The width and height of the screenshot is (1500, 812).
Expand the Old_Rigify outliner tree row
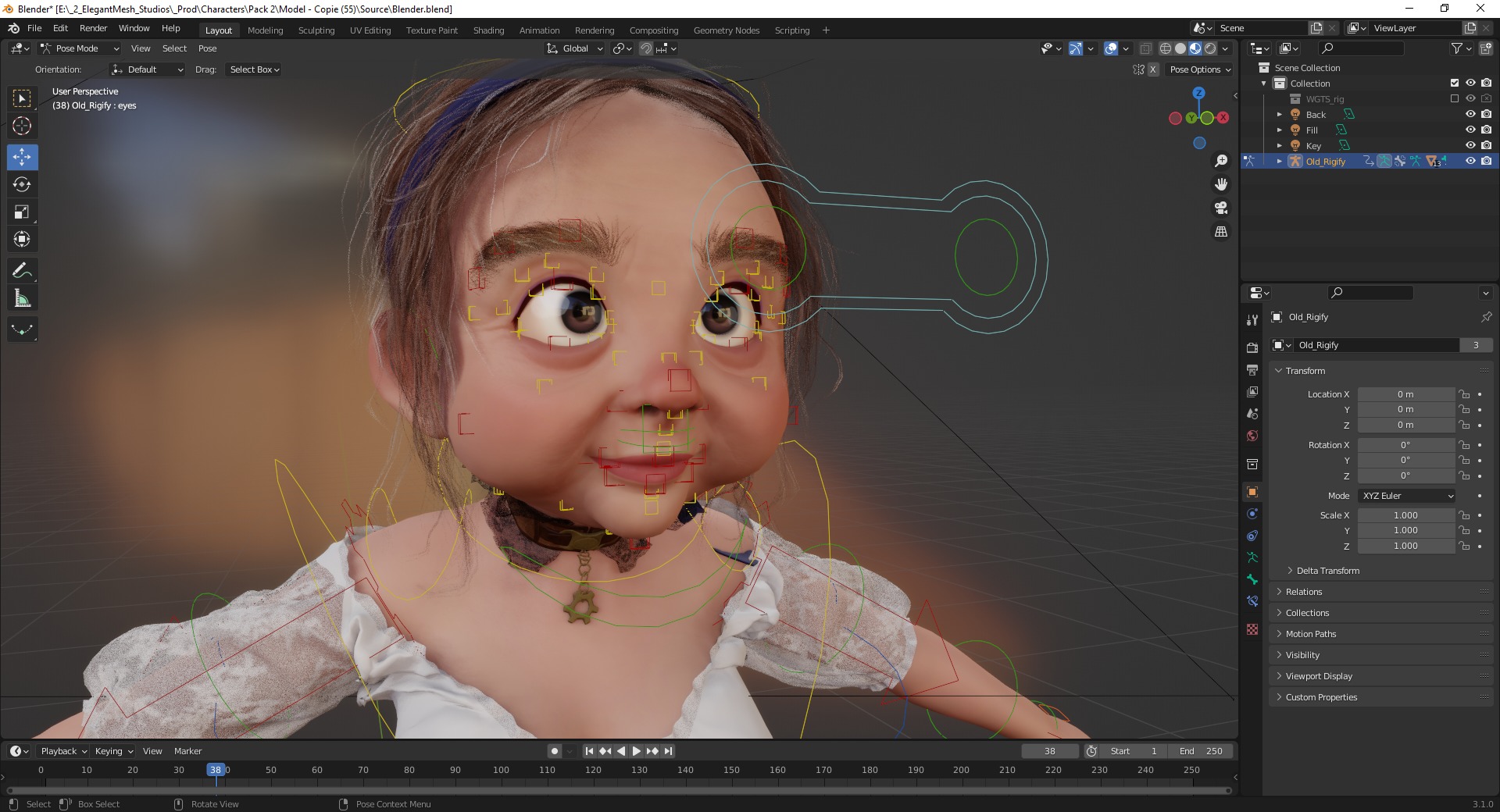point(1280,161)
